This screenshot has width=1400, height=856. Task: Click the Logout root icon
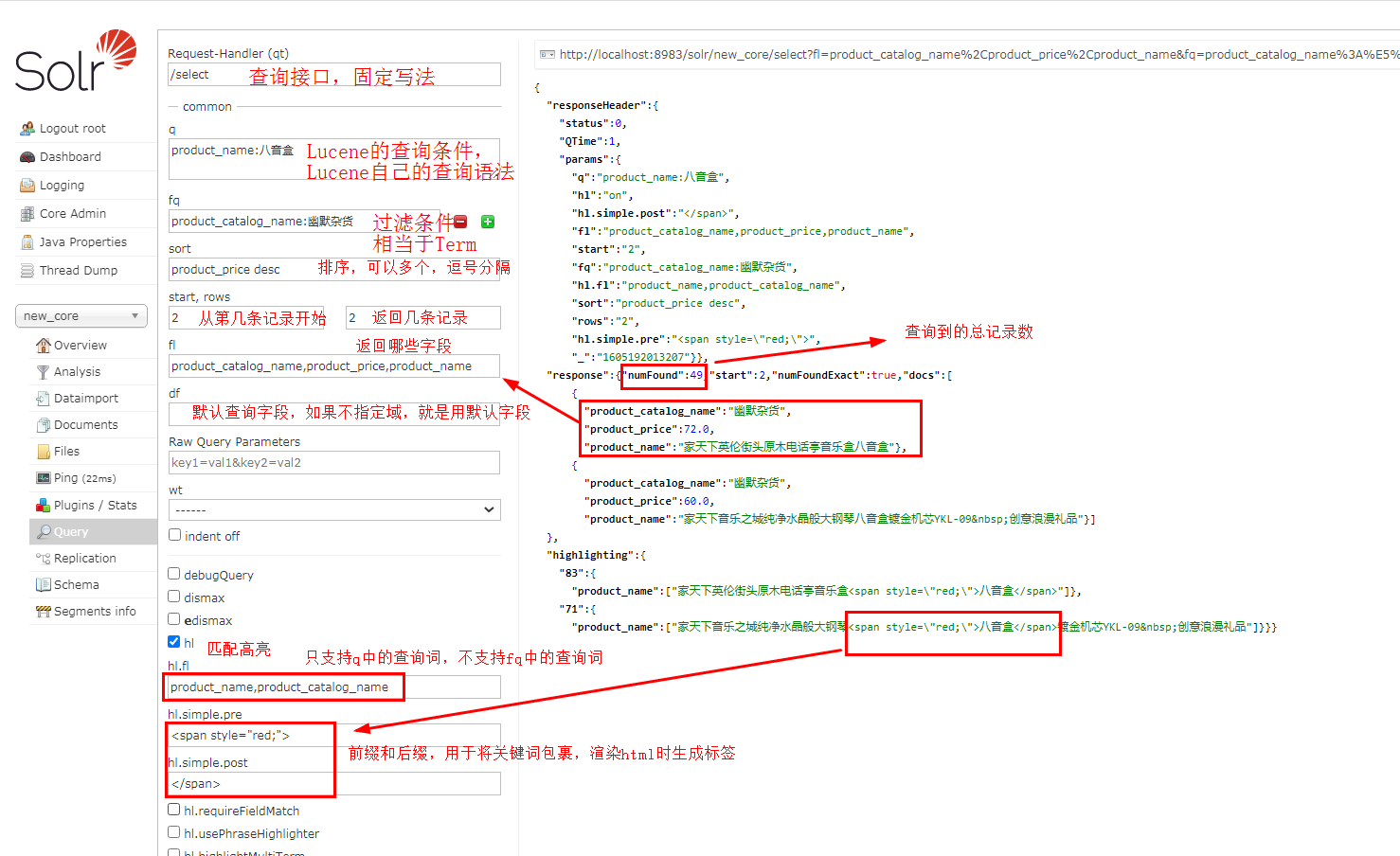tap(27, 128)
